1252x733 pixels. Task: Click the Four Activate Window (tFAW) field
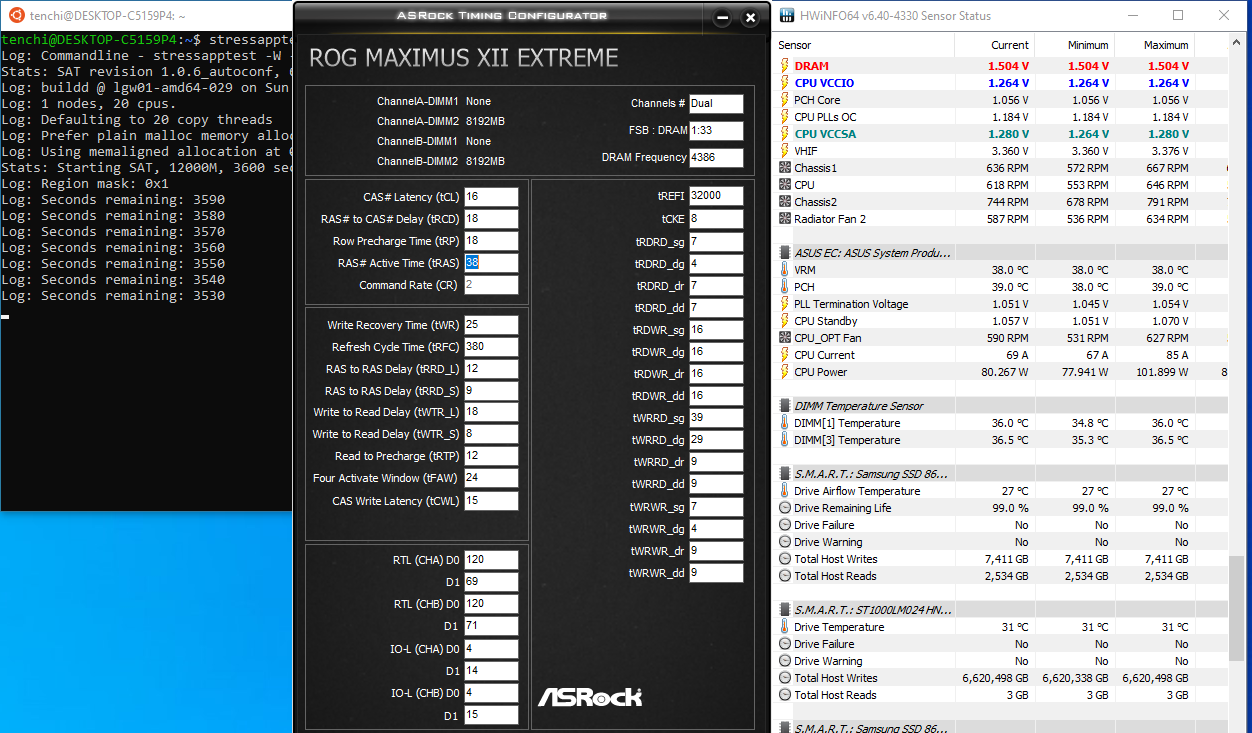491,478
